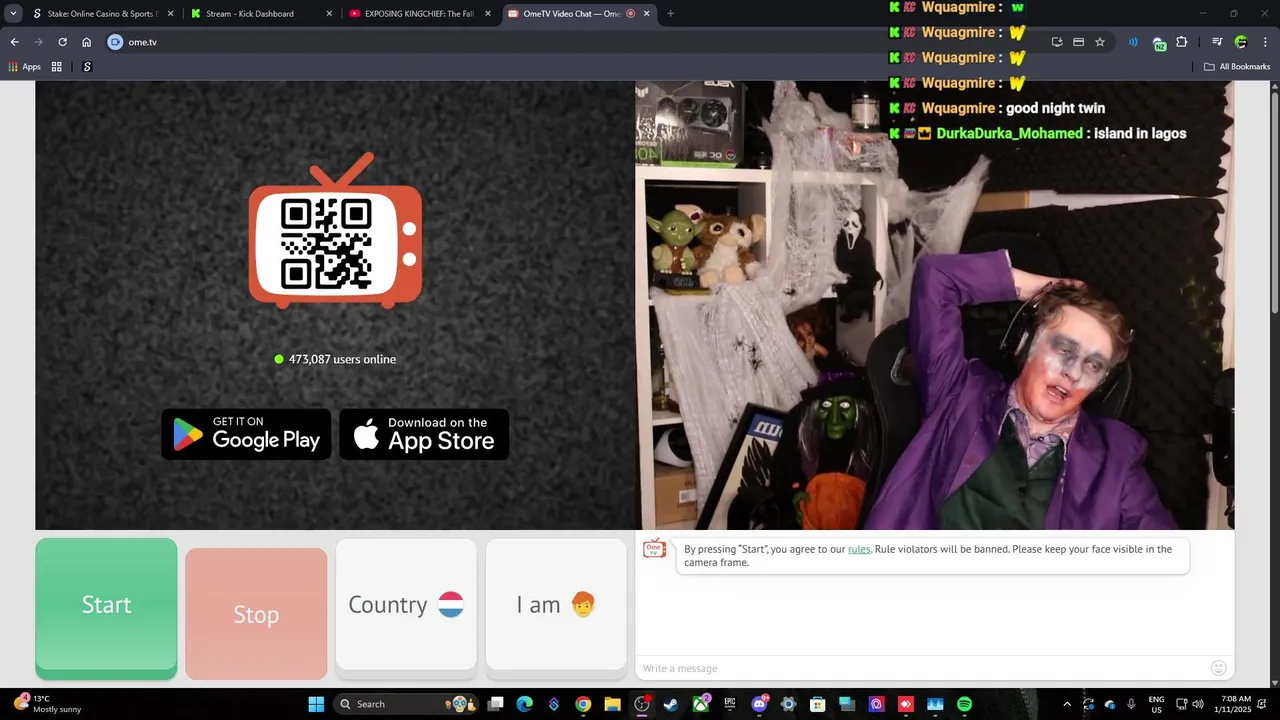Open the saved payment methods icon
This screenshot has width=1280, height=720.
coord(1078,42)
